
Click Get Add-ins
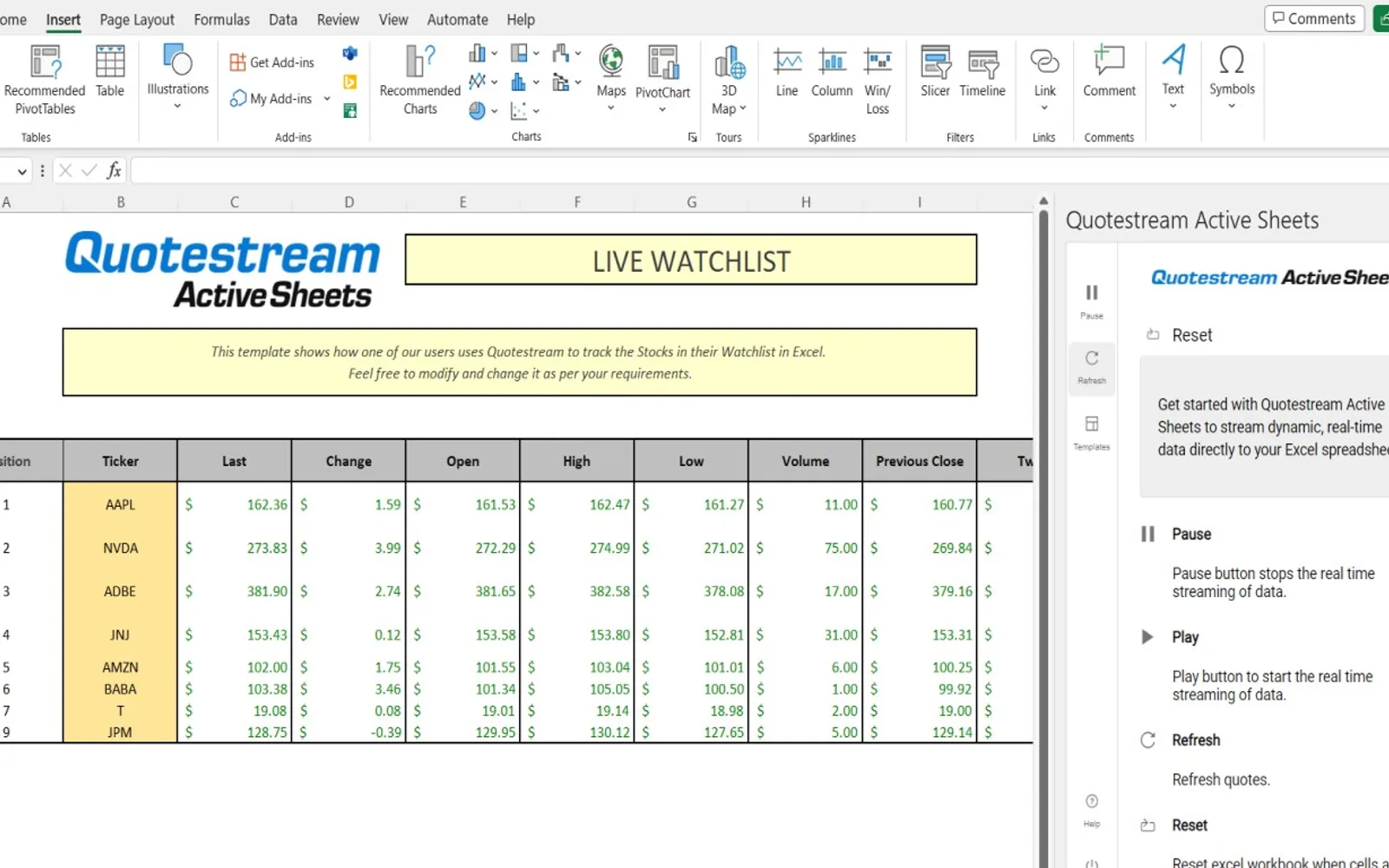tap(273, 62)
